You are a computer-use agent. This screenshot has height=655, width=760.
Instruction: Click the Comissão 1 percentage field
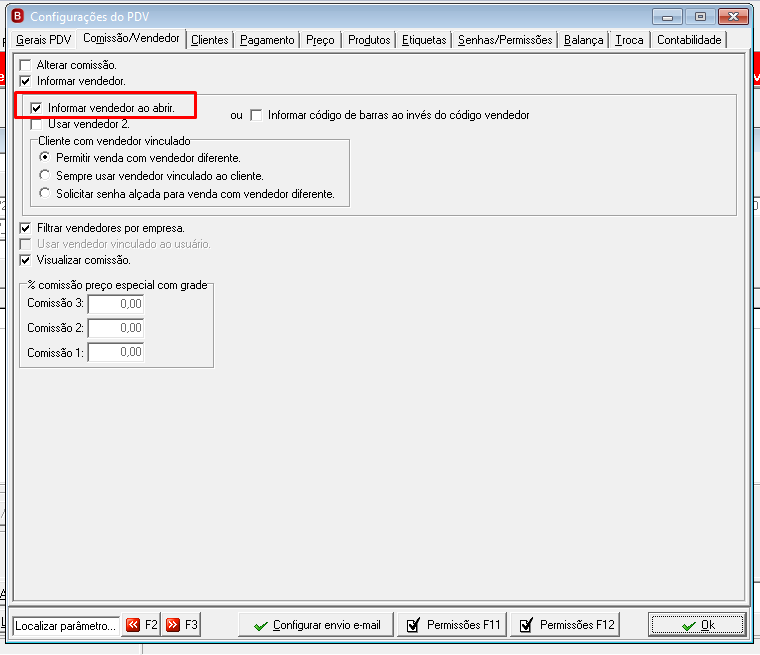[115, 352]
